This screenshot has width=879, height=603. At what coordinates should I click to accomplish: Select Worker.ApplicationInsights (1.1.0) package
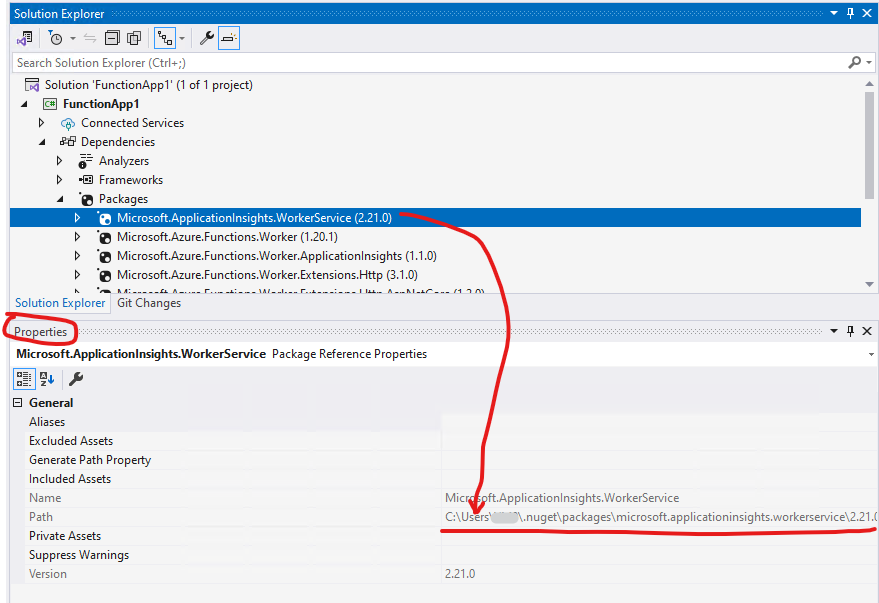(x=276, y=256)
